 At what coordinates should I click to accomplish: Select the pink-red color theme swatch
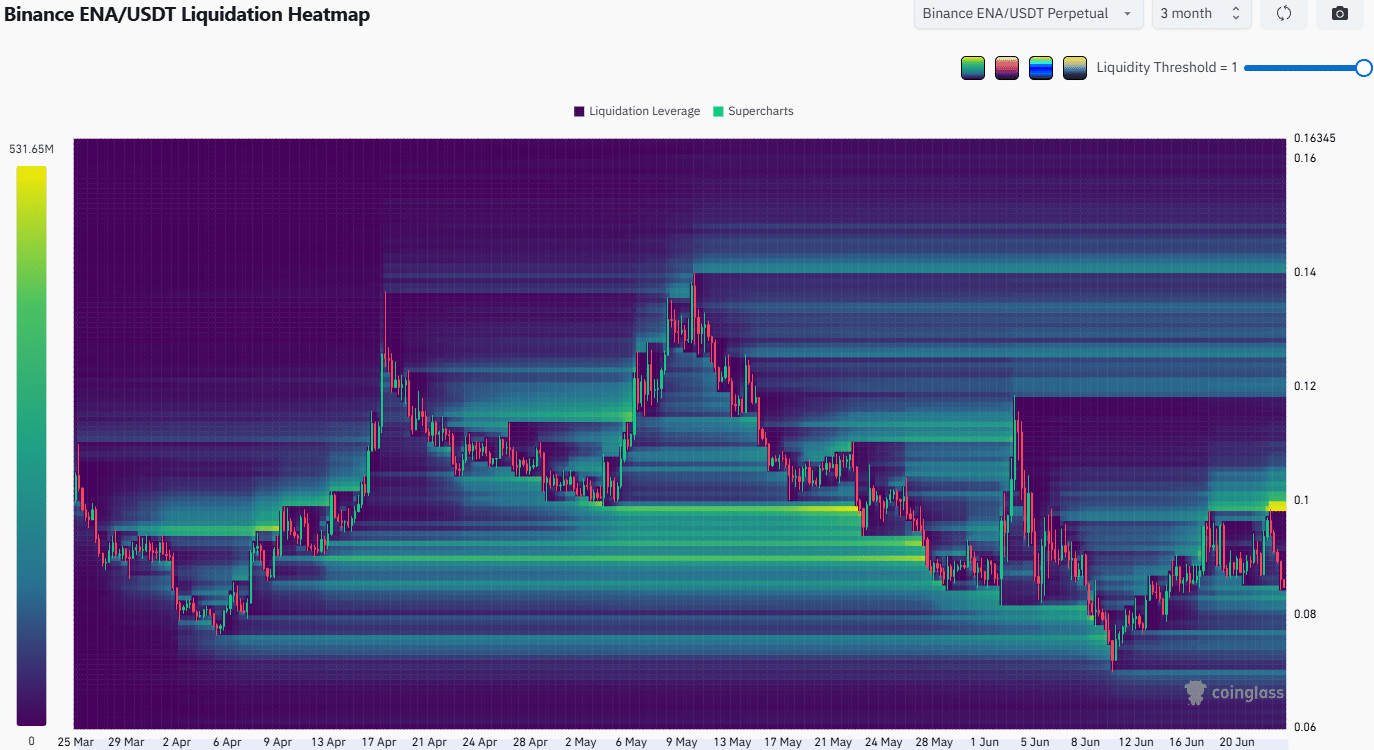click(x=1007, y=68)
